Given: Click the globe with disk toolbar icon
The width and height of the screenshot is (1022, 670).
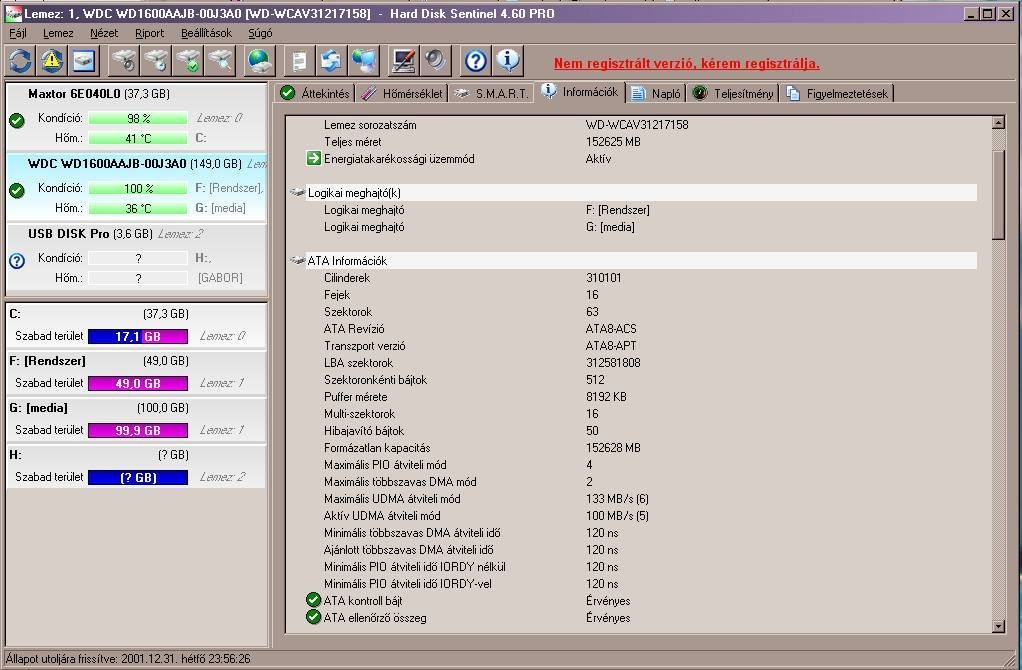Looking at the screenshot, I should coord(260,61).
